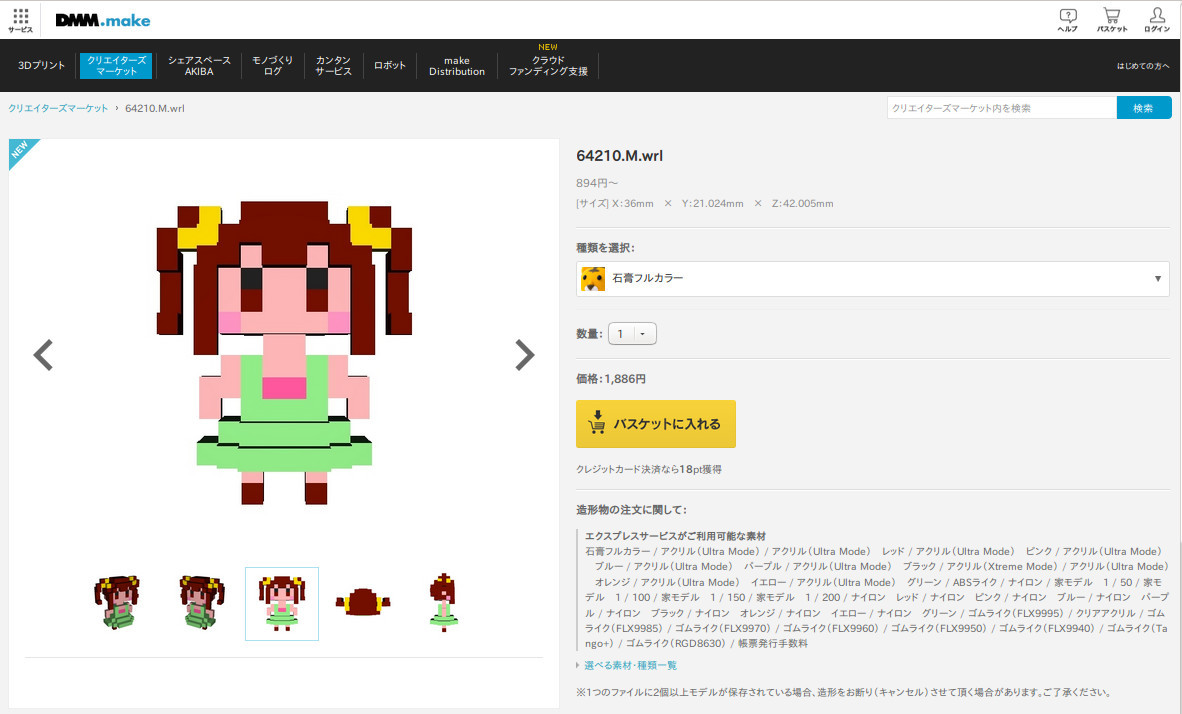Image resolution: width=1182 pixels, height=714 pixels.
Task: Expand the 選べる素材・種類一覧 link
Action: [x=630, y=665]
